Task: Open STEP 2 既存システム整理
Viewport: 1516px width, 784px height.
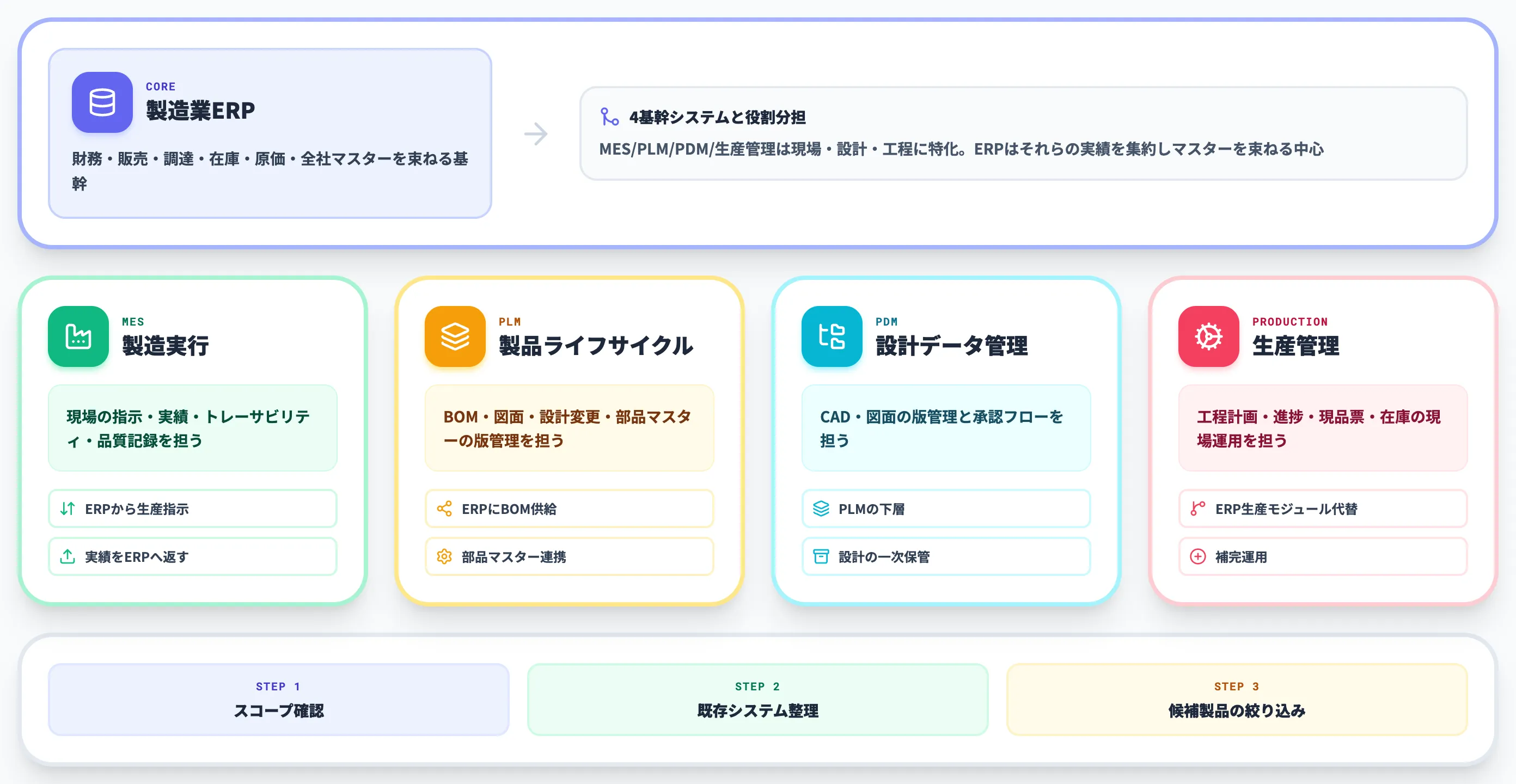Action: click(757, 699)
